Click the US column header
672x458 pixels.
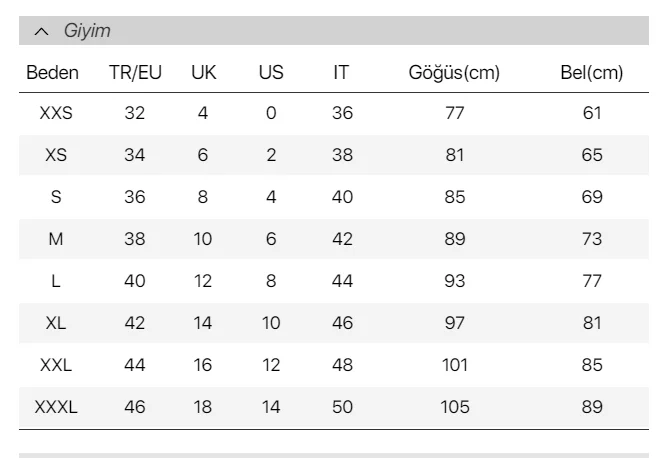tap(271, 73)
